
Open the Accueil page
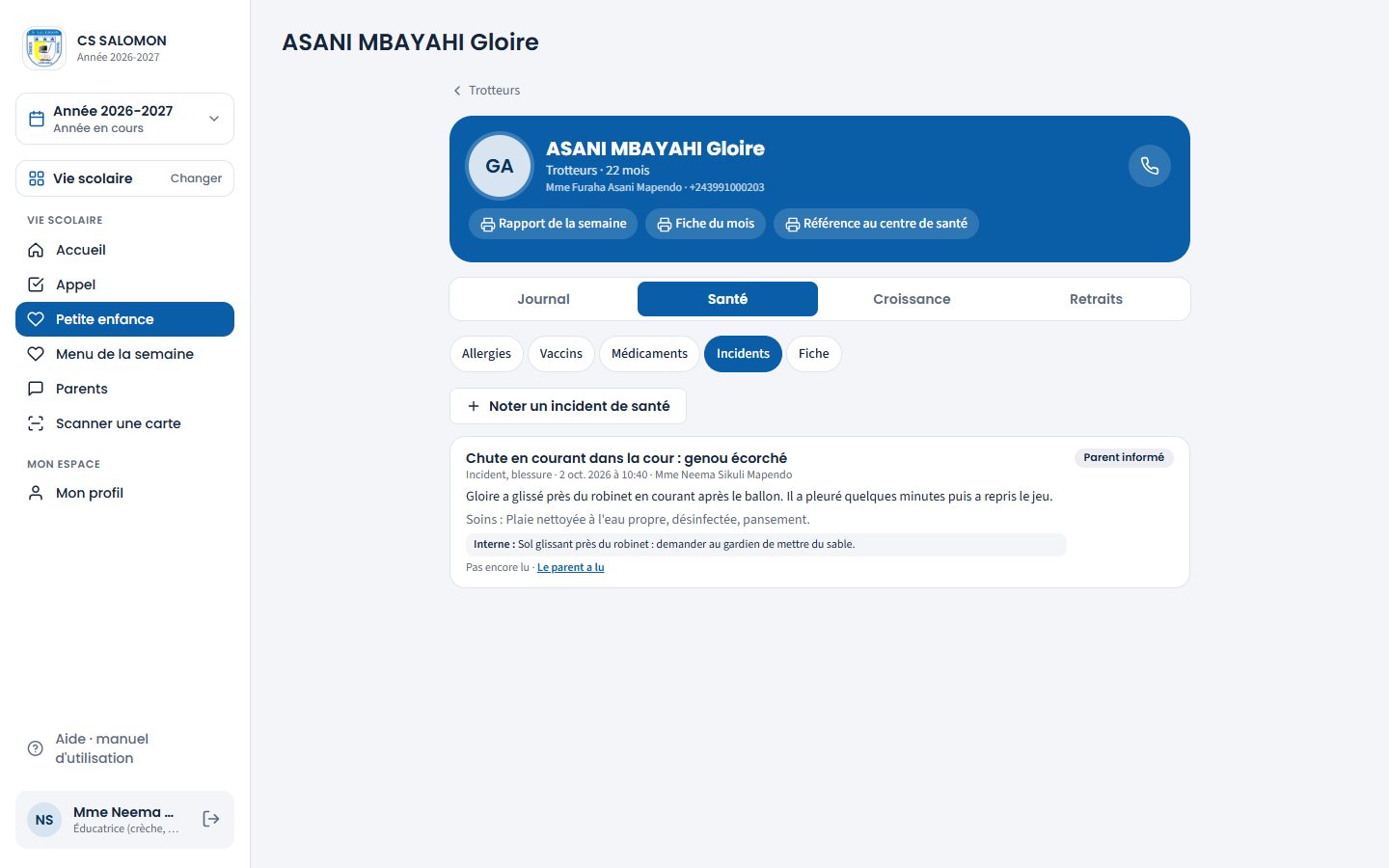(x=124, y=250)
